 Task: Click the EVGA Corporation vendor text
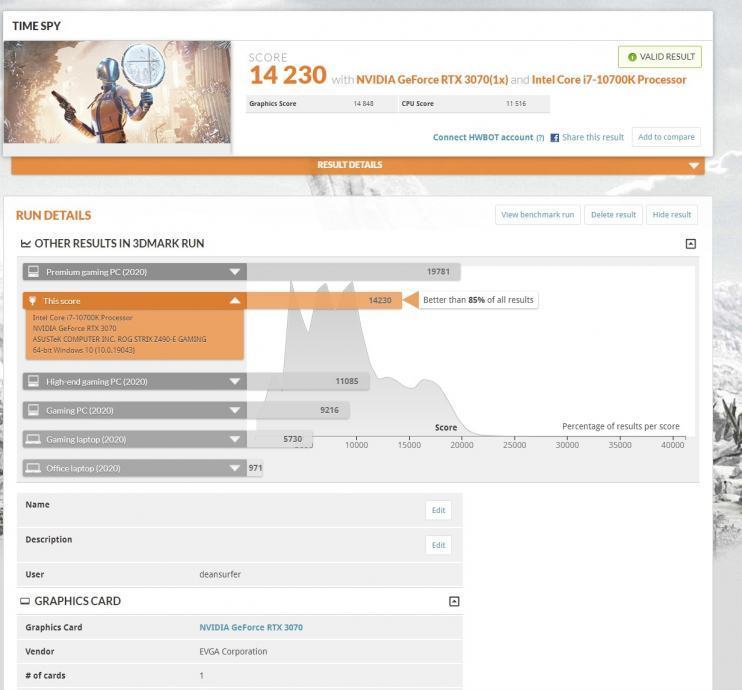pos(233,652)
